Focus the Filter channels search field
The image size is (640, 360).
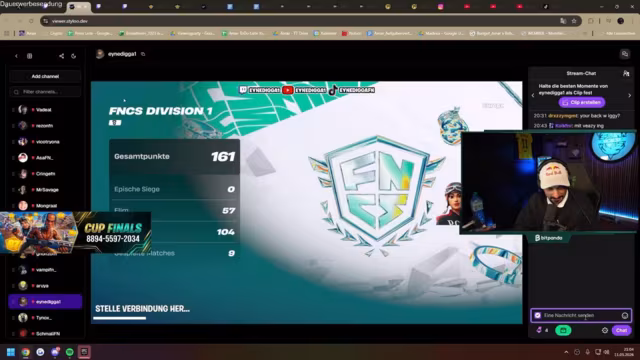[x=45, y=92]
